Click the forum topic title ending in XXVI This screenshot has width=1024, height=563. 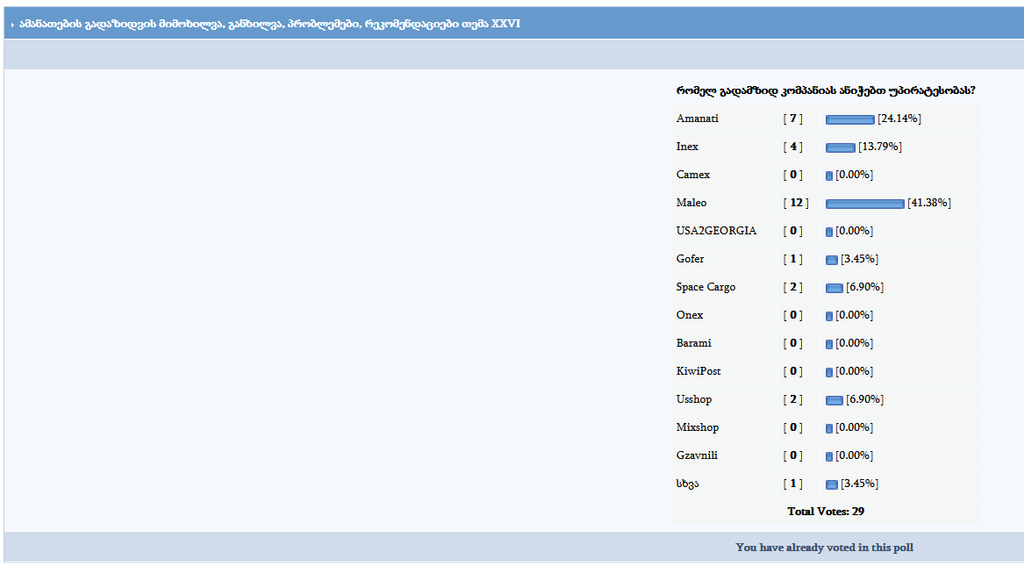[270, 24]
